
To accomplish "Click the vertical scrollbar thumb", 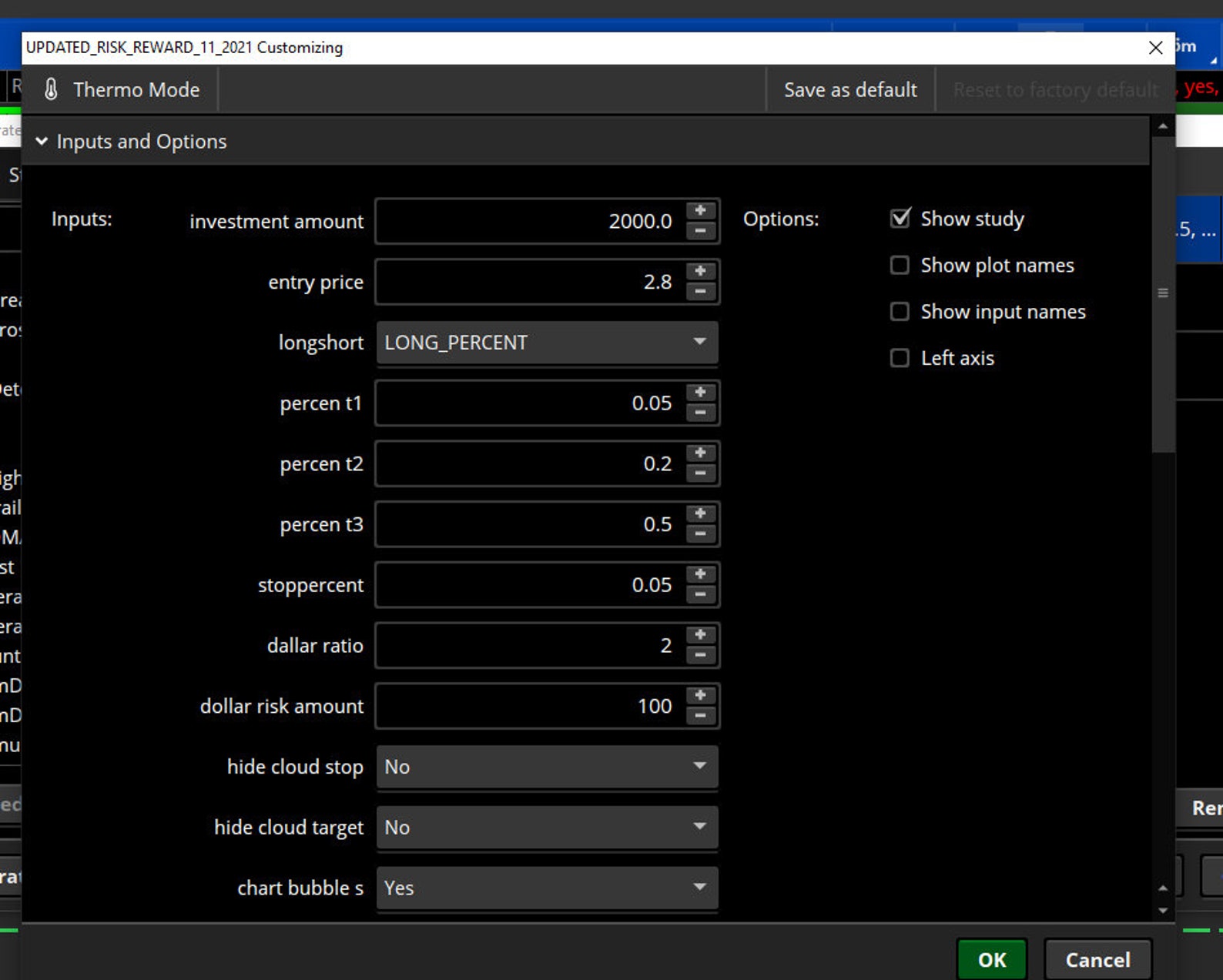I will (1163, 294).
